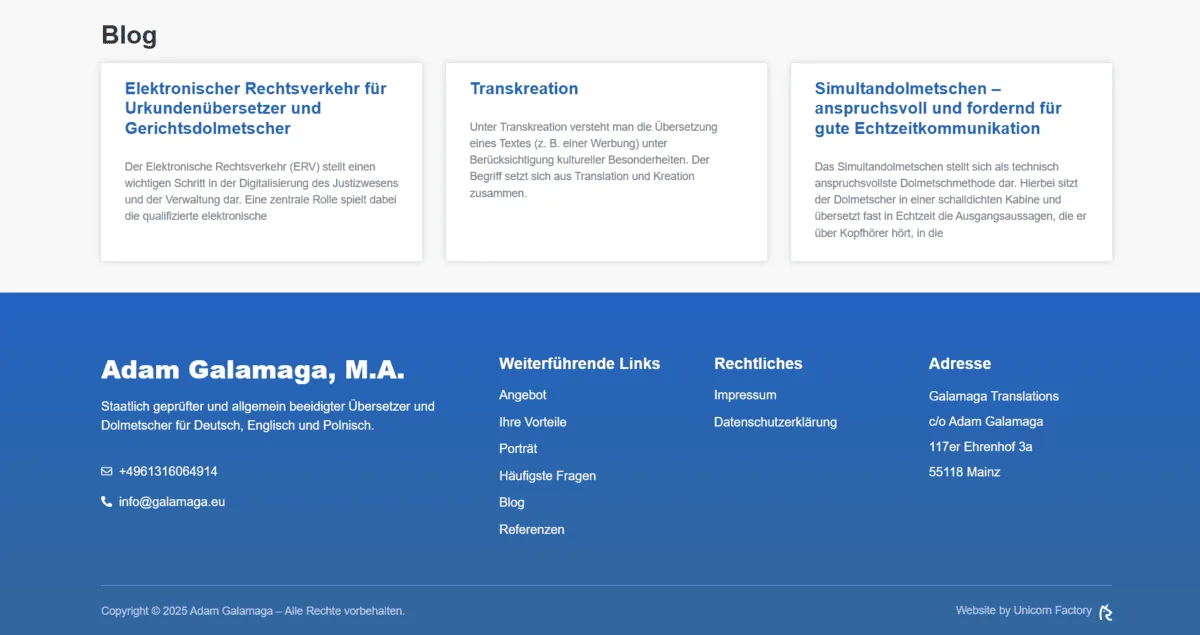Click the Transkreation card excerpt text
Viewport: 1200px width, 635px height.
tap(594, 160)
